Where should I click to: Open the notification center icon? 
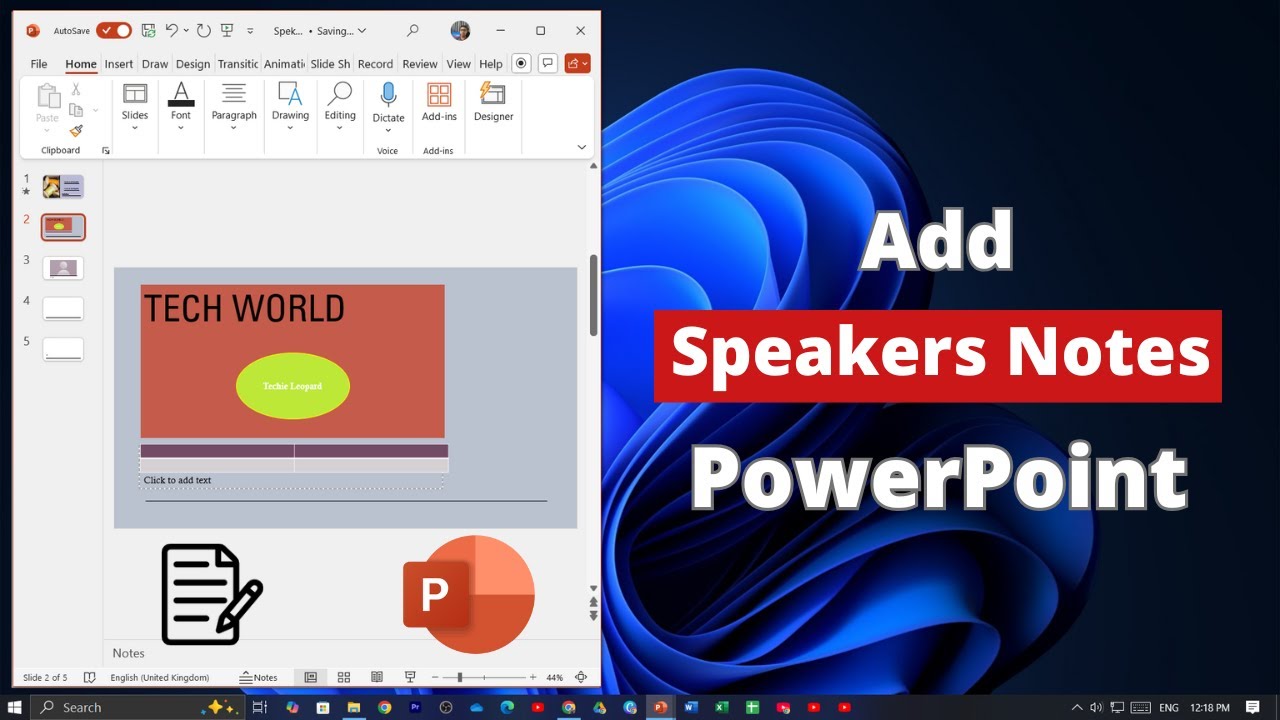1253,707
